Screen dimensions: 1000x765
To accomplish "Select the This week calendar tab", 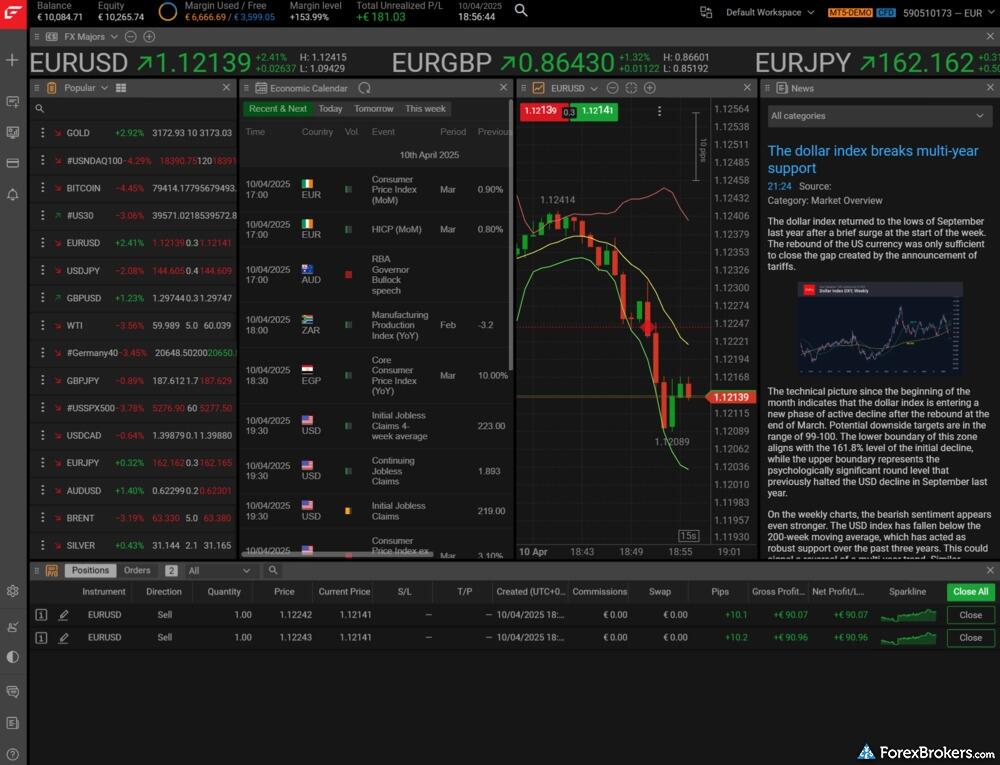I will [x=425, y=109].
